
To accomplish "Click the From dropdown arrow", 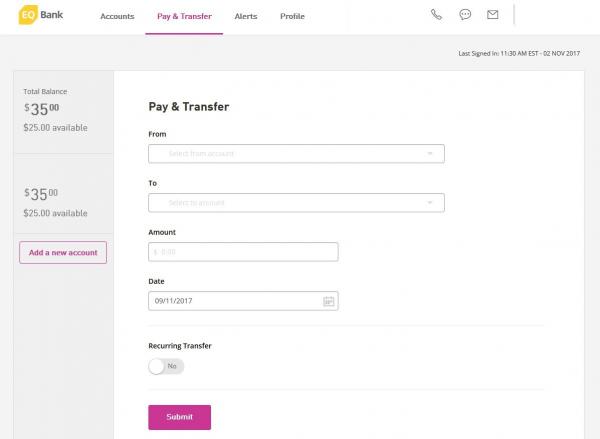I will coord(430,154).
